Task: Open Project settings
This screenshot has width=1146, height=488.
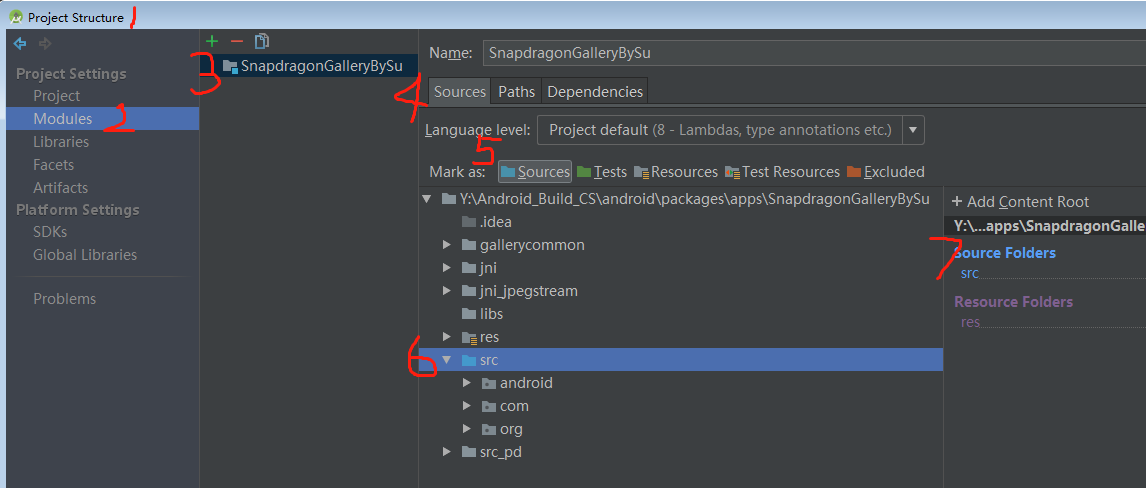Action: 56,96
